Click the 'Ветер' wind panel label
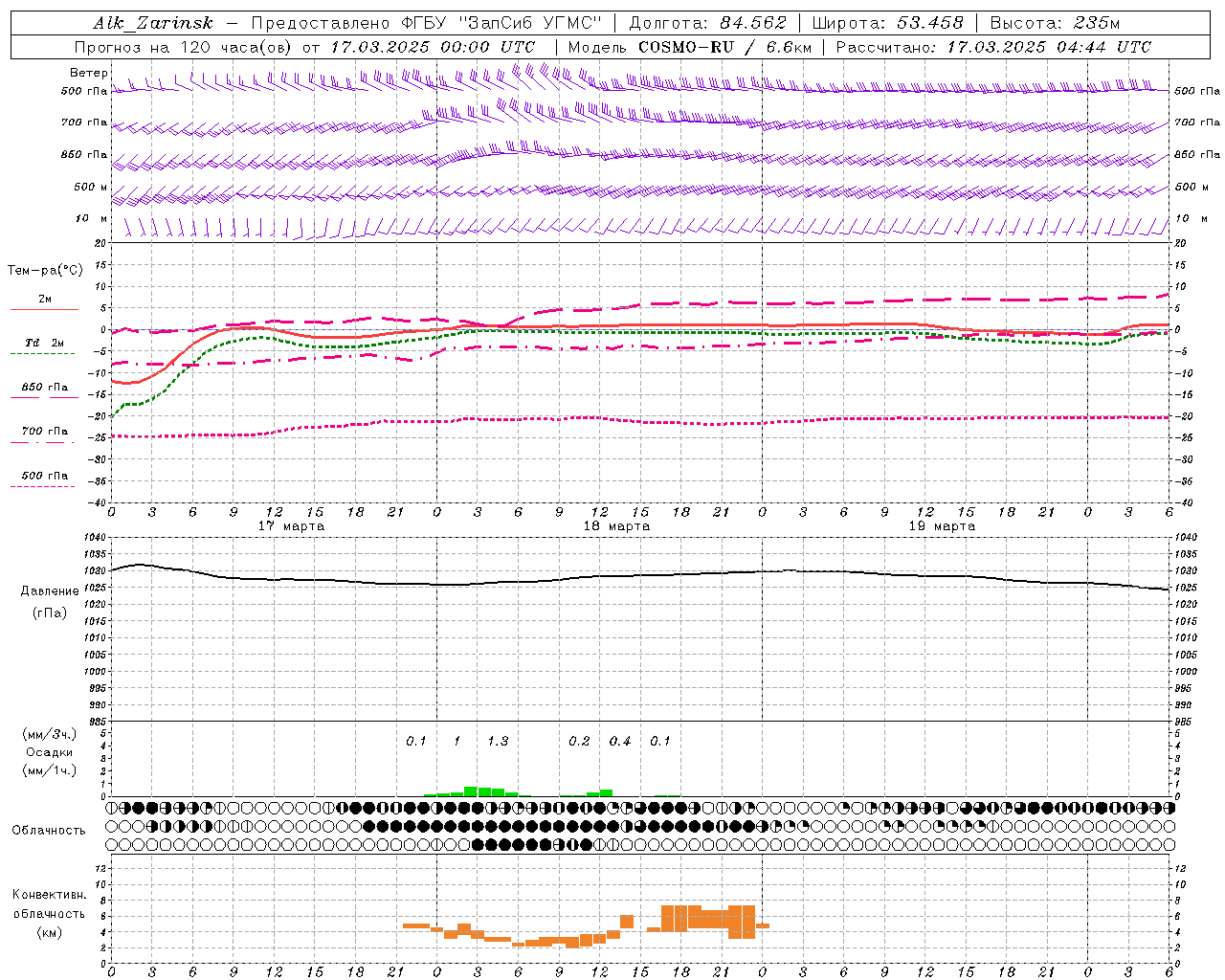This screenshot has width=1225, height=980. pyautogui.click(x=88, y=73)
